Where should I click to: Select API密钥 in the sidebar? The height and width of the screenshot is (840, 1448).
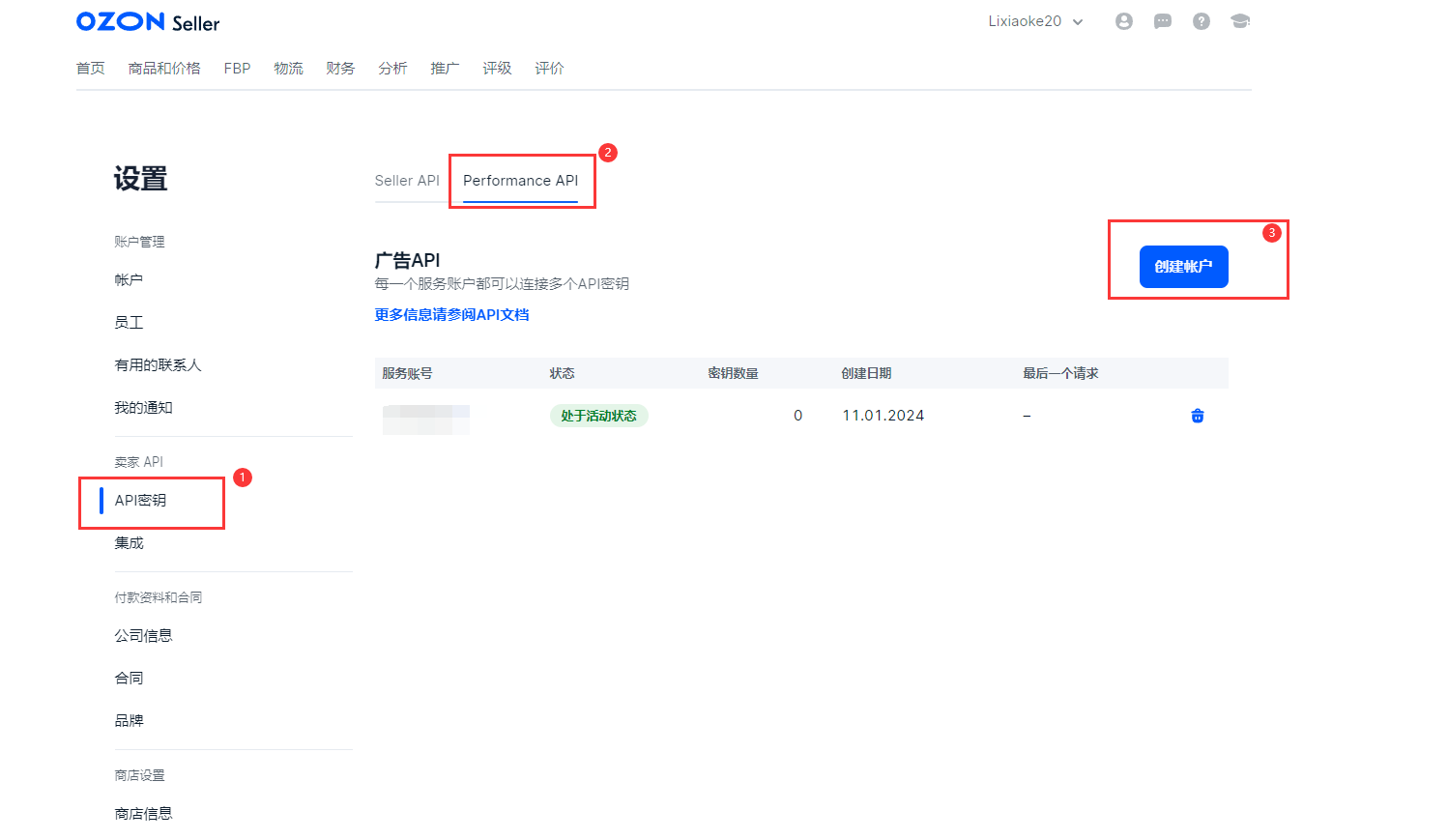(x=141, y=501)
